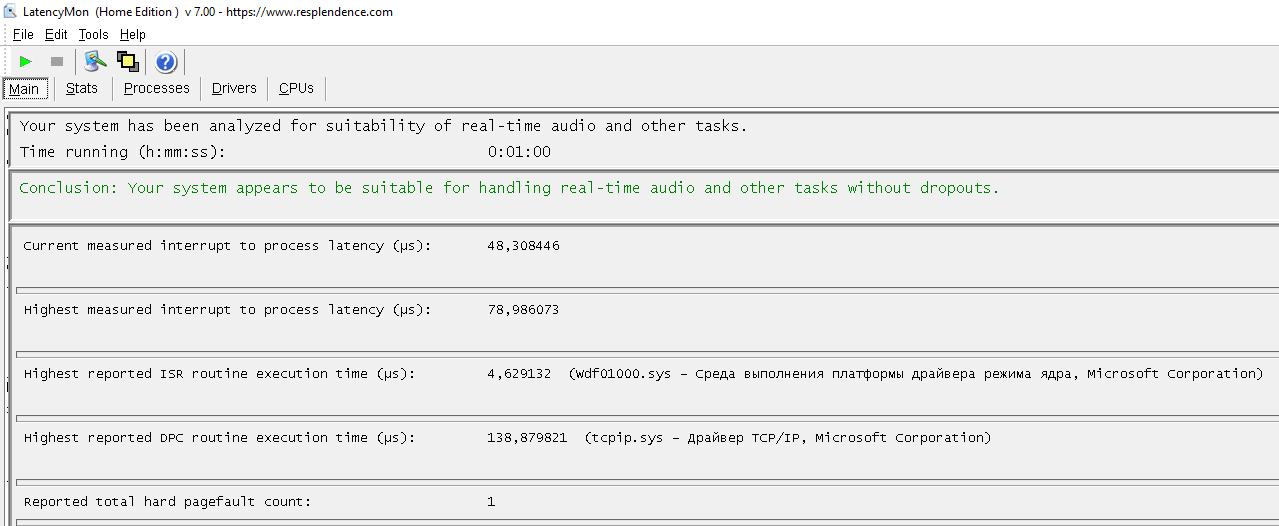Open the CPUs tab

coord(296,88)
